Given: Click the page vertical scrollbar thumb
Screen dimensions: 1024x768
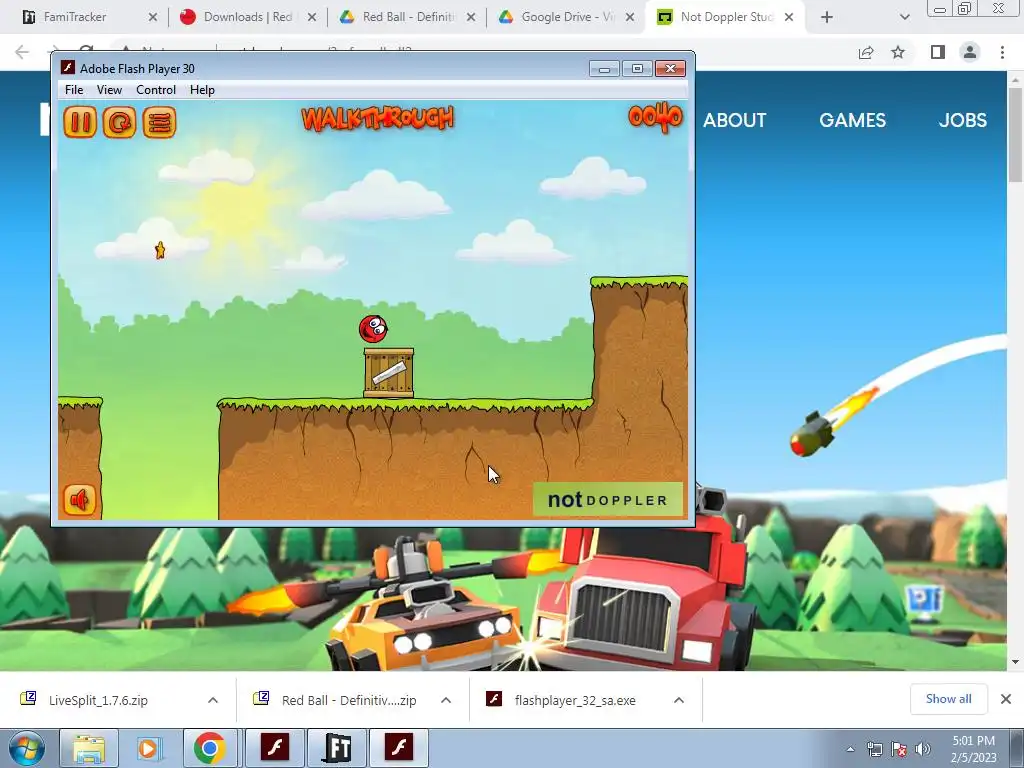Looking at the screenshot, I should (x=1016, y=134).
